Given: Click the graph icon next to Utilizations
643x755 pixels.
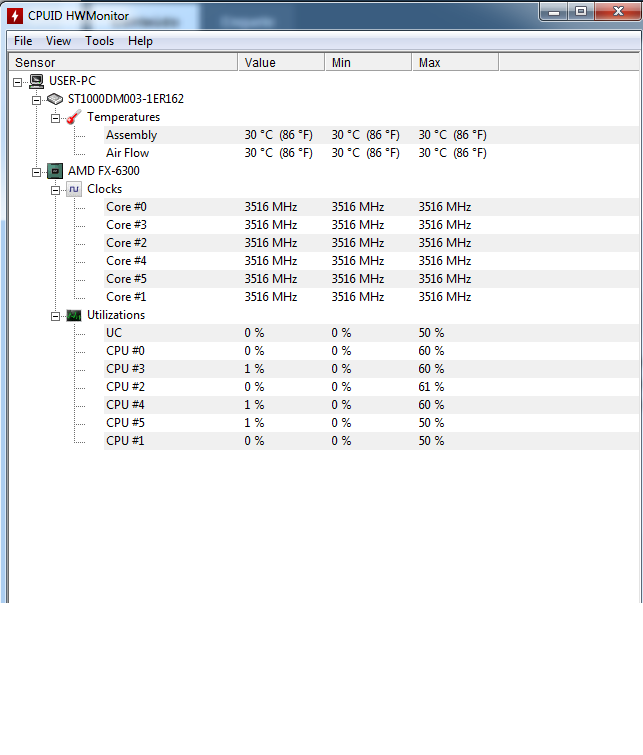Looking at the screenshot, I should (74, 315).
